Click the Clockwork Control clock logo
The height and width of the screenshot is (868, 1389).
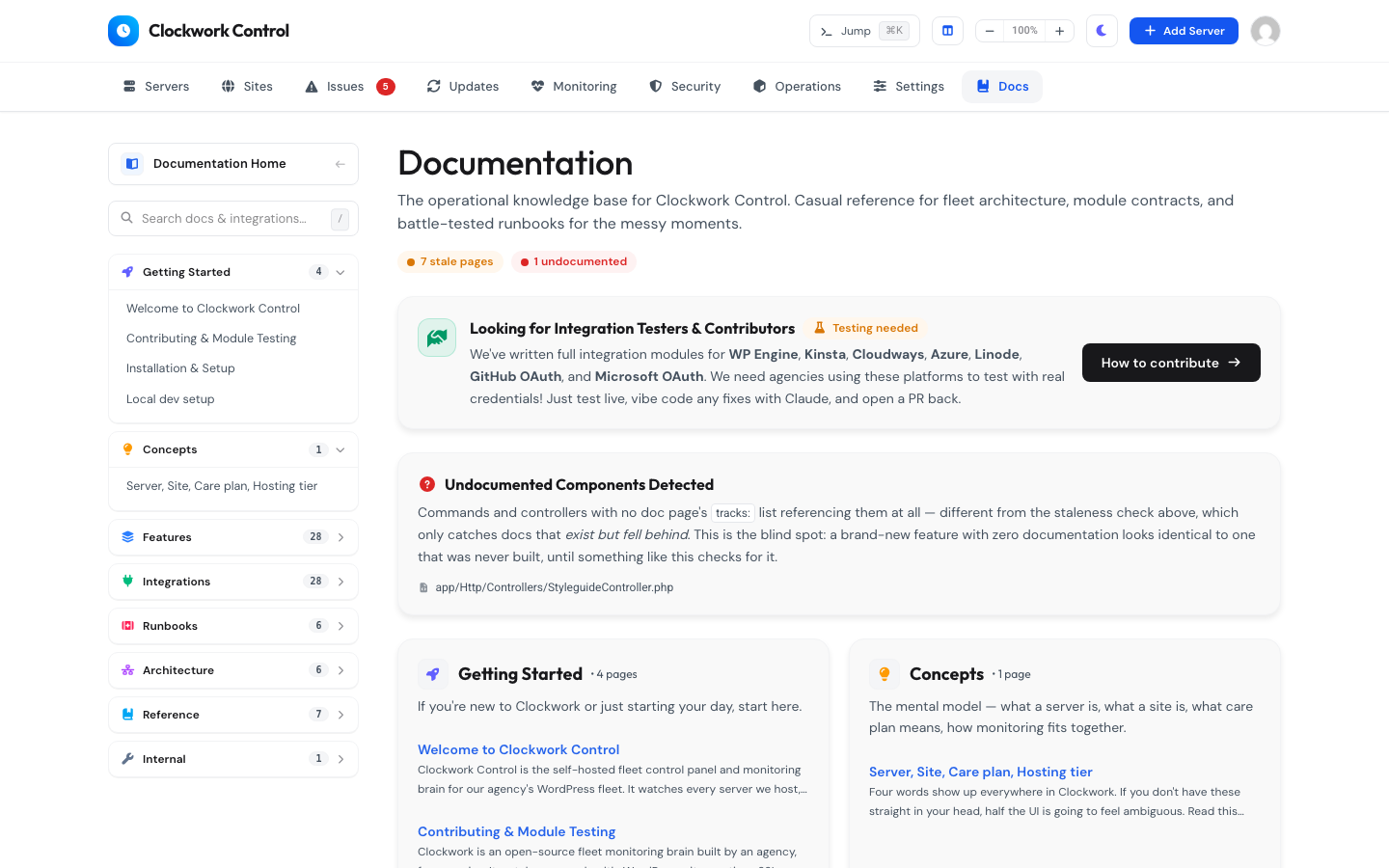click(x=123, y=31)
